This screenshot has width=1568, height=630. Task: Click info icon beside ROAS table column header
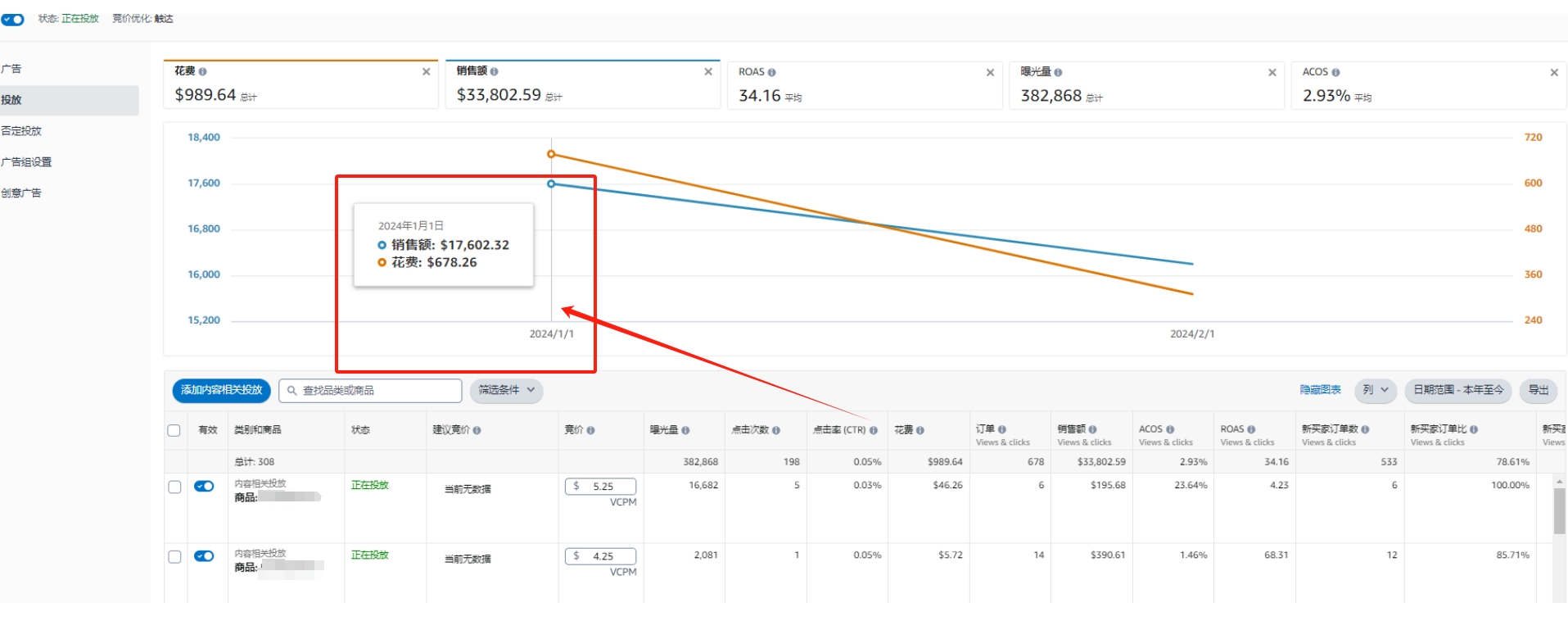click(x=1252, y=429)
